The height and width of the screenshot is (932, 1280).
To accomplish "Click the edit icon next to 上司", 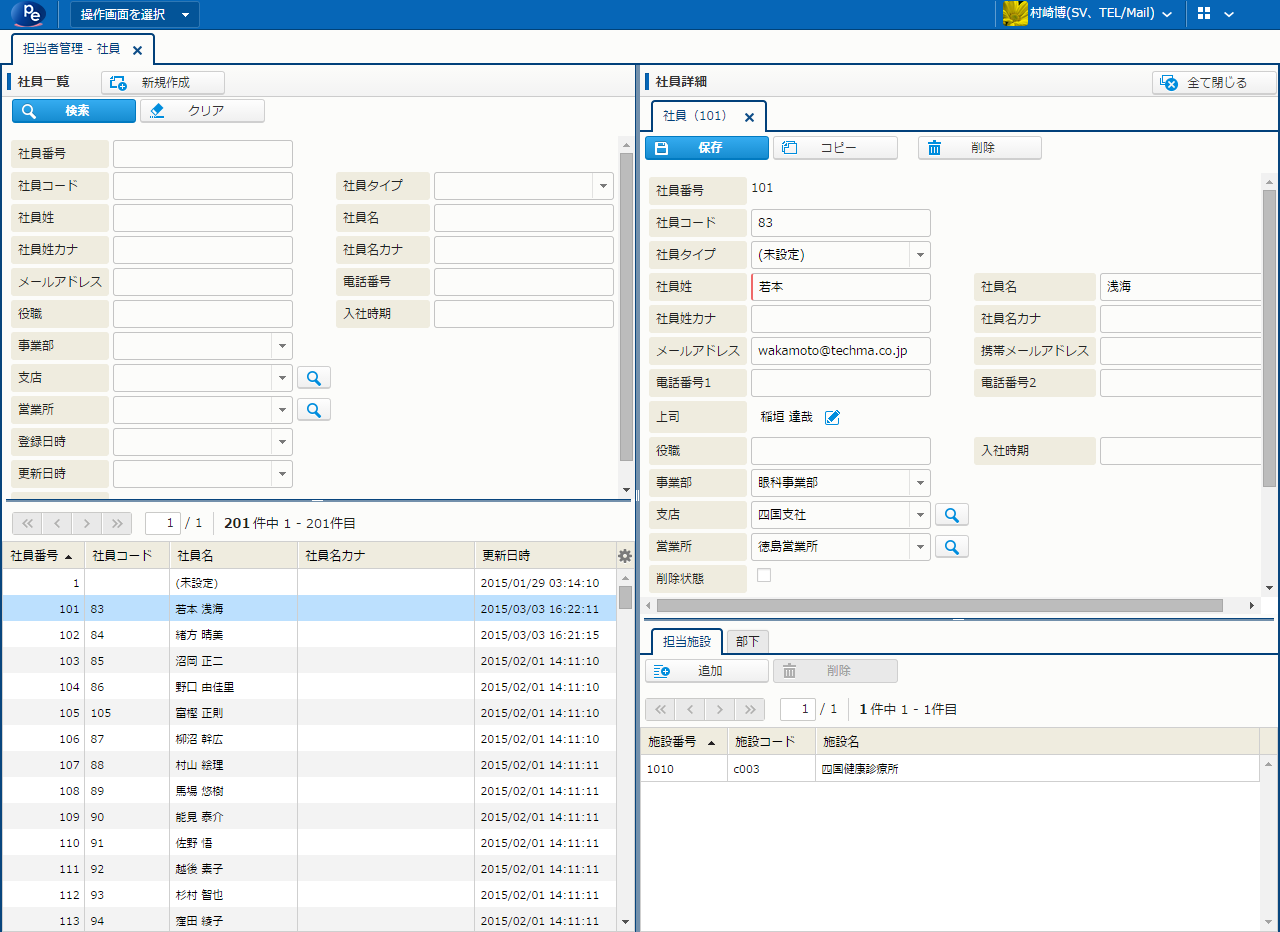I will pyautogui.click(x=832, y=417).
